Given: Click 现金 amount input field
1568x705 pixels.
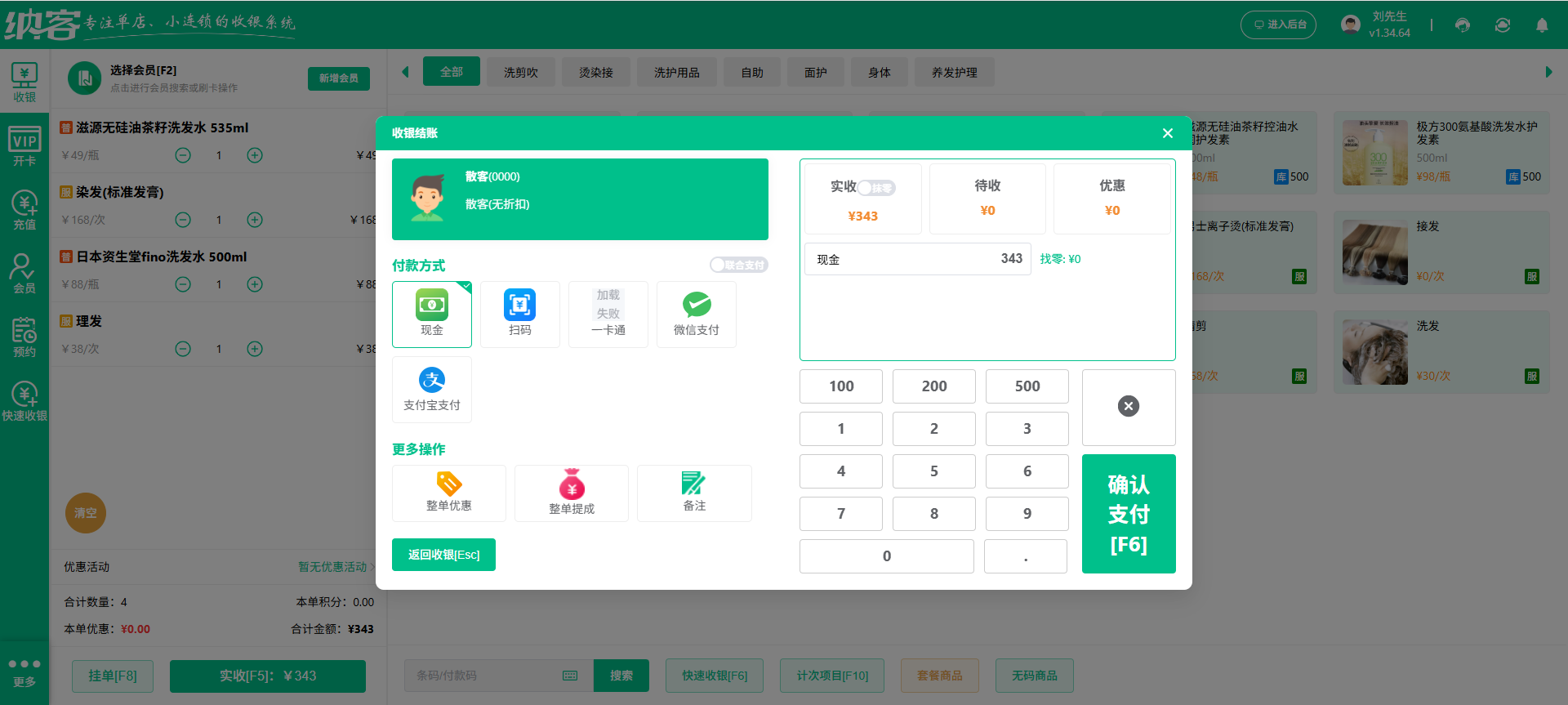Looking at the screenshot, I should tap(918, 259).
